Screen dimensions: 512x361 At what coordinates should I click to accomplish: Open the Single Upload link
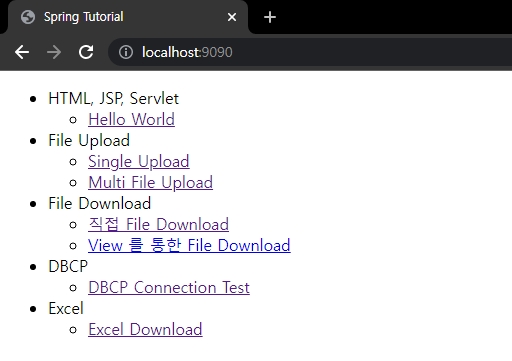coord(139,162)
